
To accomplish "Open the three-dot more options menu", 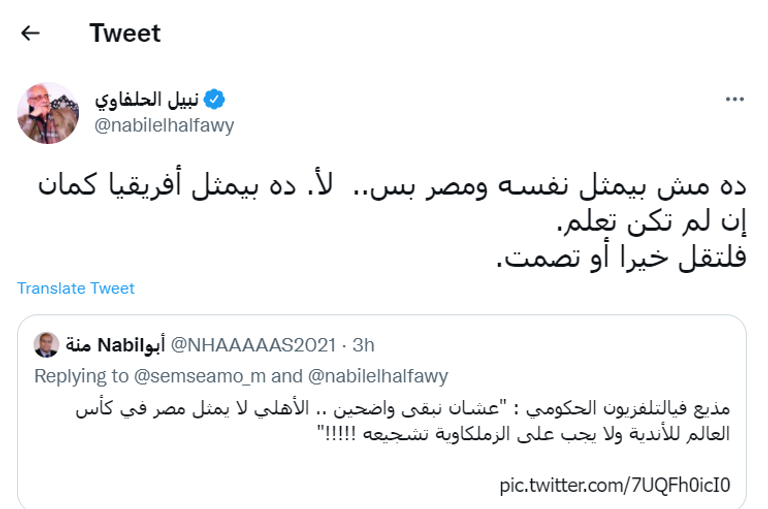I will tap(734, 100).
